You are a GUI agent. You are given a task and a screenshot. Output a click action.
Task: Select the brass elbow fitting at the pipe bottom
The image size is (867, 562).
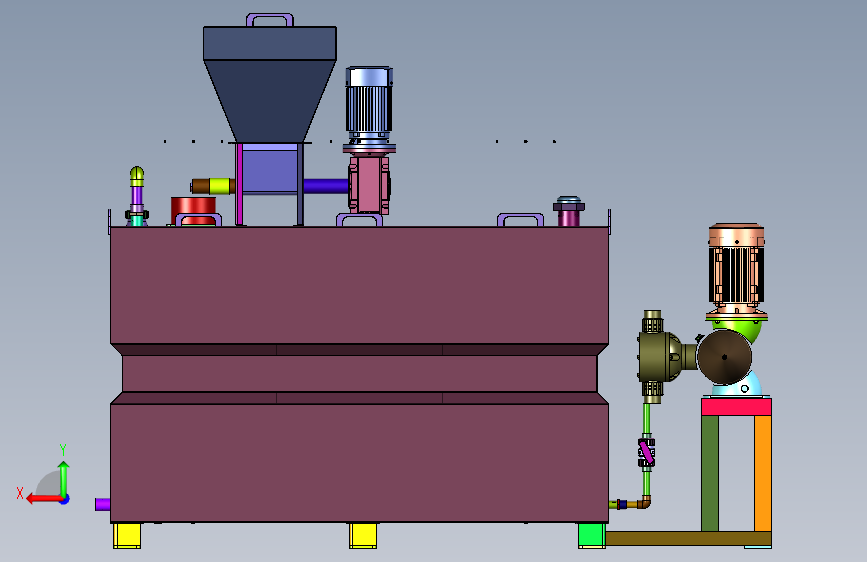click(644, 503)
